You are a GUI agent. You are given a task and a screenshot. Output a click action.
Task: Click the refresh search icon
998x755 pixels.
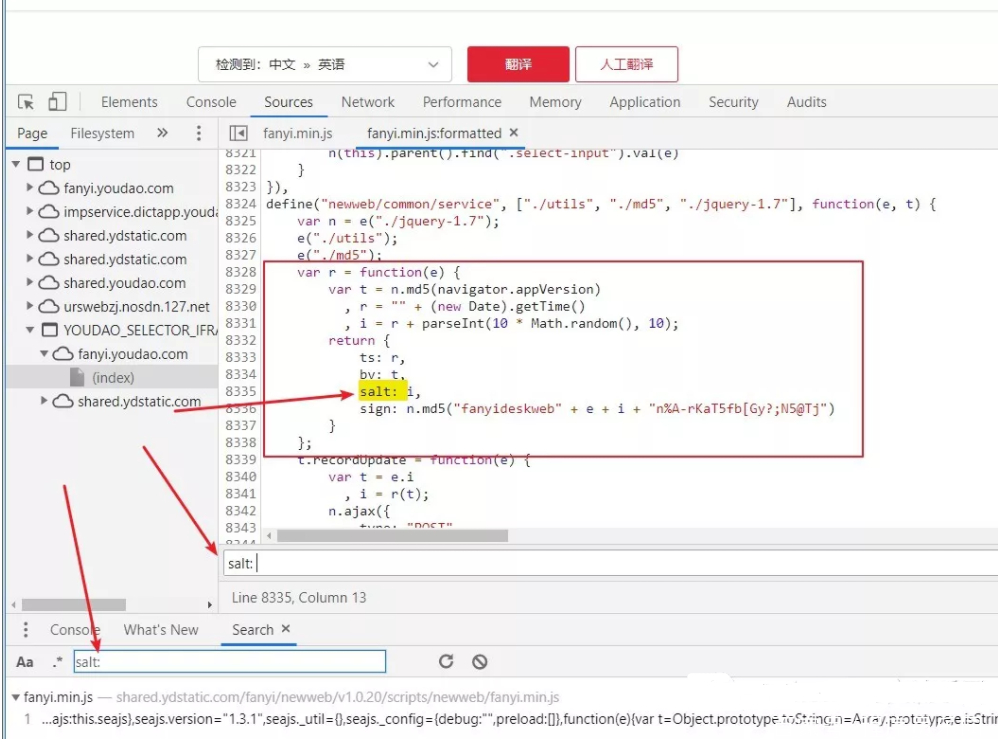pos(446,661)
